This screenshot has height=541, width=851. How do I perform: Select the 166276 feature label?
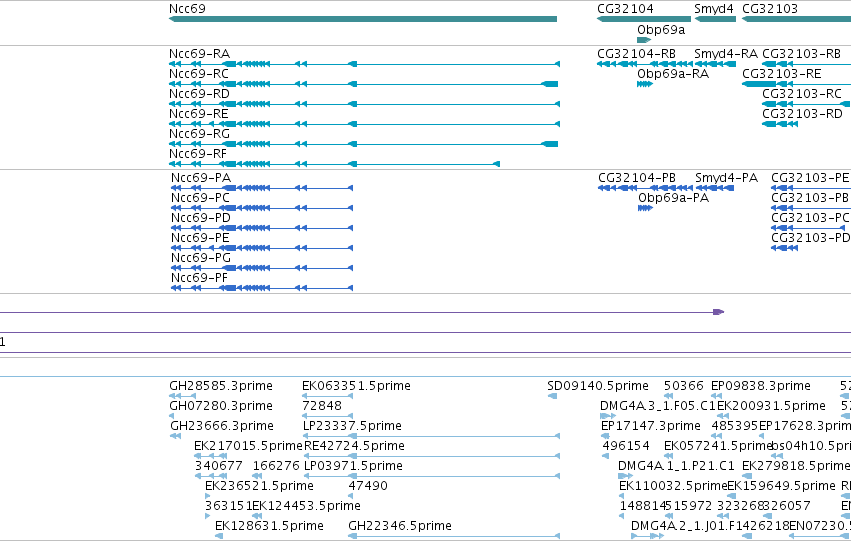276,466
